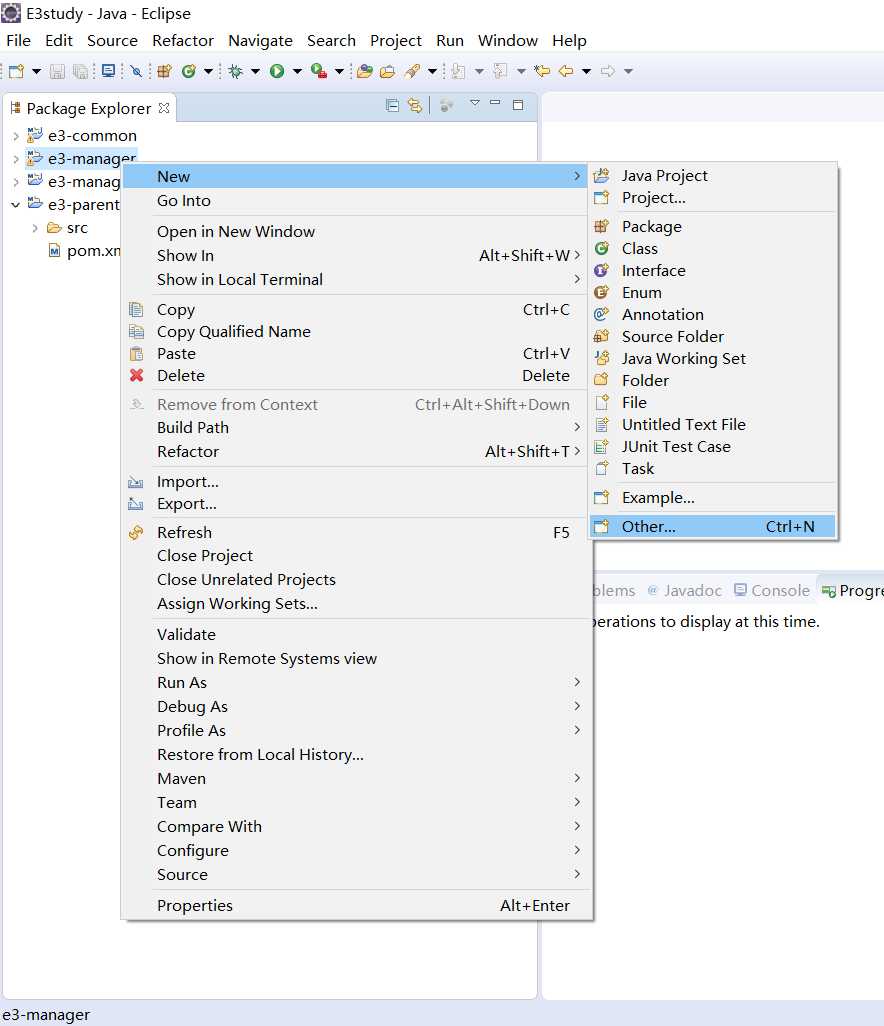Click the New Java Package toolbar icon
884x1026 pixels.
(x=164, y=71)
